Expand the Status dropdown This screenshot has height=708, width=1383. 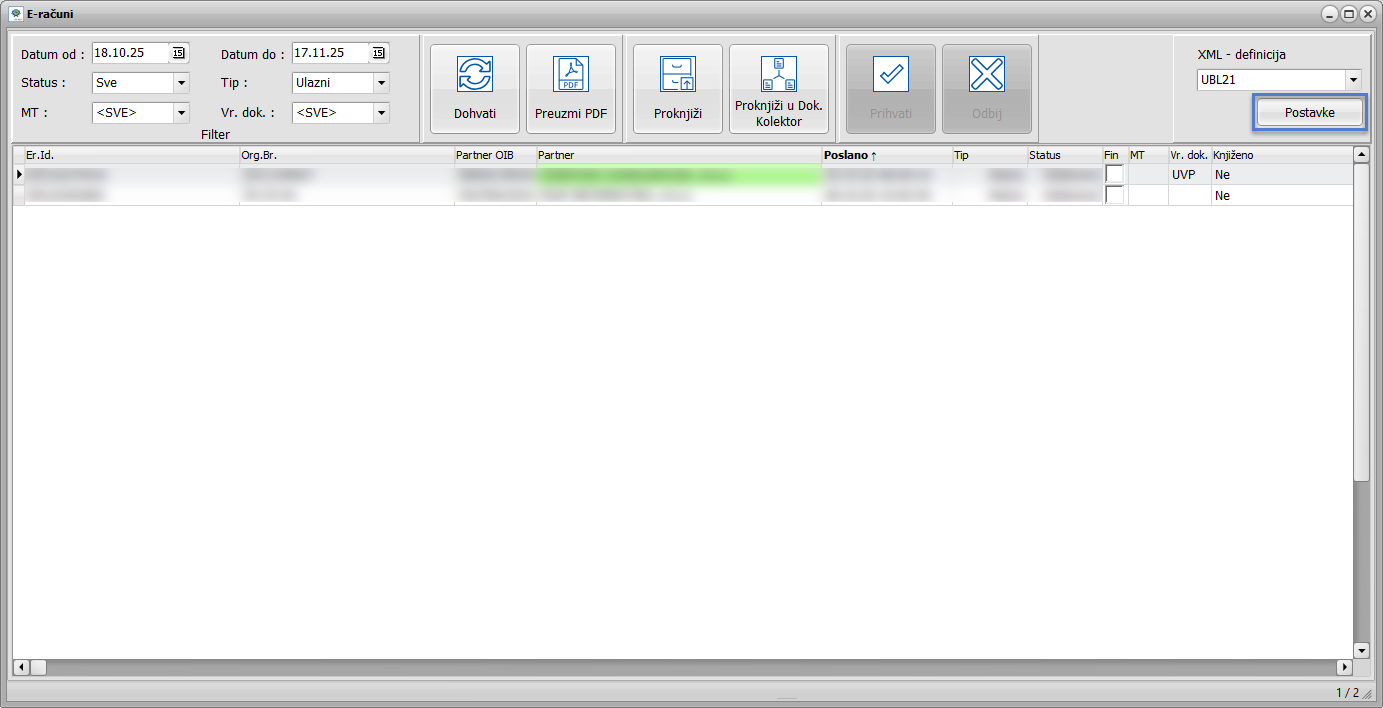pyautogui.click(x=181, y=83)
